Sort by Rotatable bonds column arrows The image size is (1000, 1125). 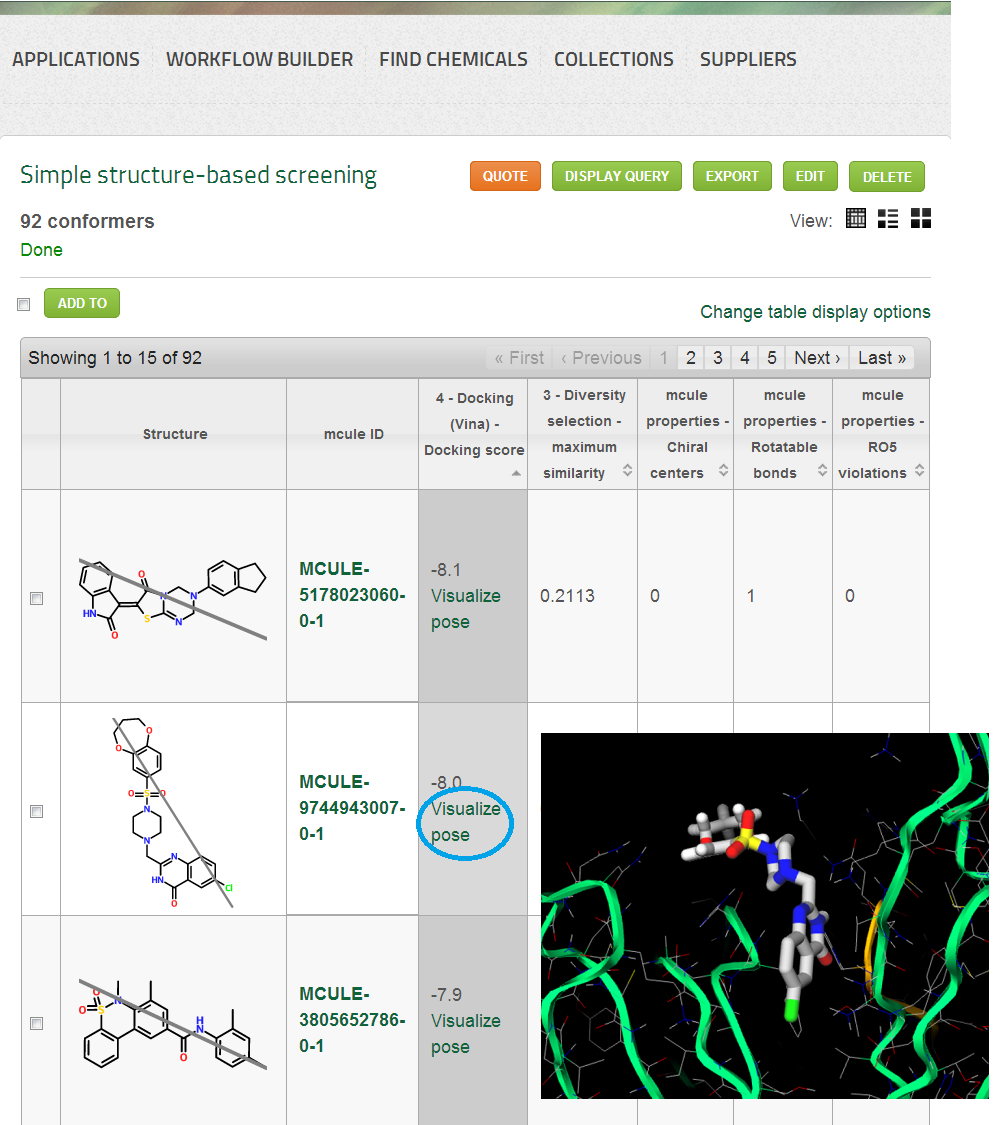[822, 471]
